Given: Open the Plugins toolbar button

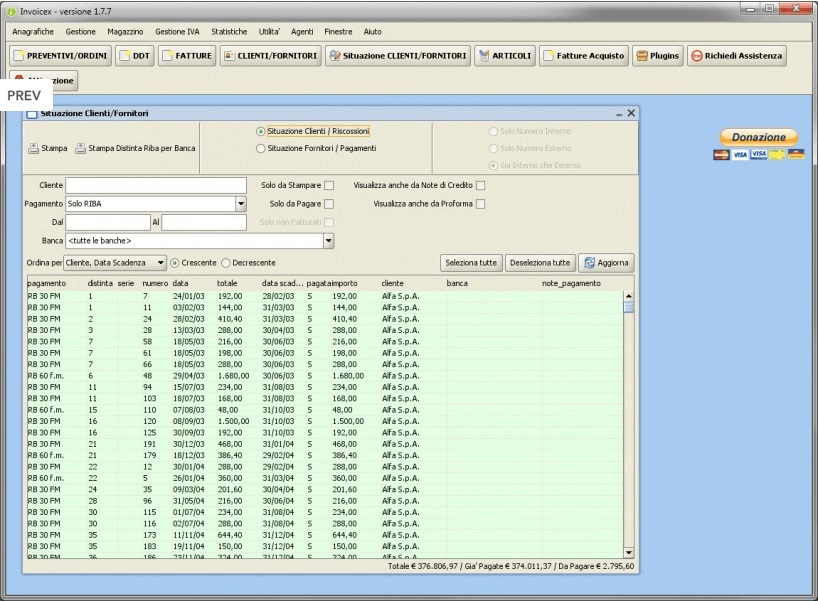Looking at the screenshot, I should (x=657, y=56).
